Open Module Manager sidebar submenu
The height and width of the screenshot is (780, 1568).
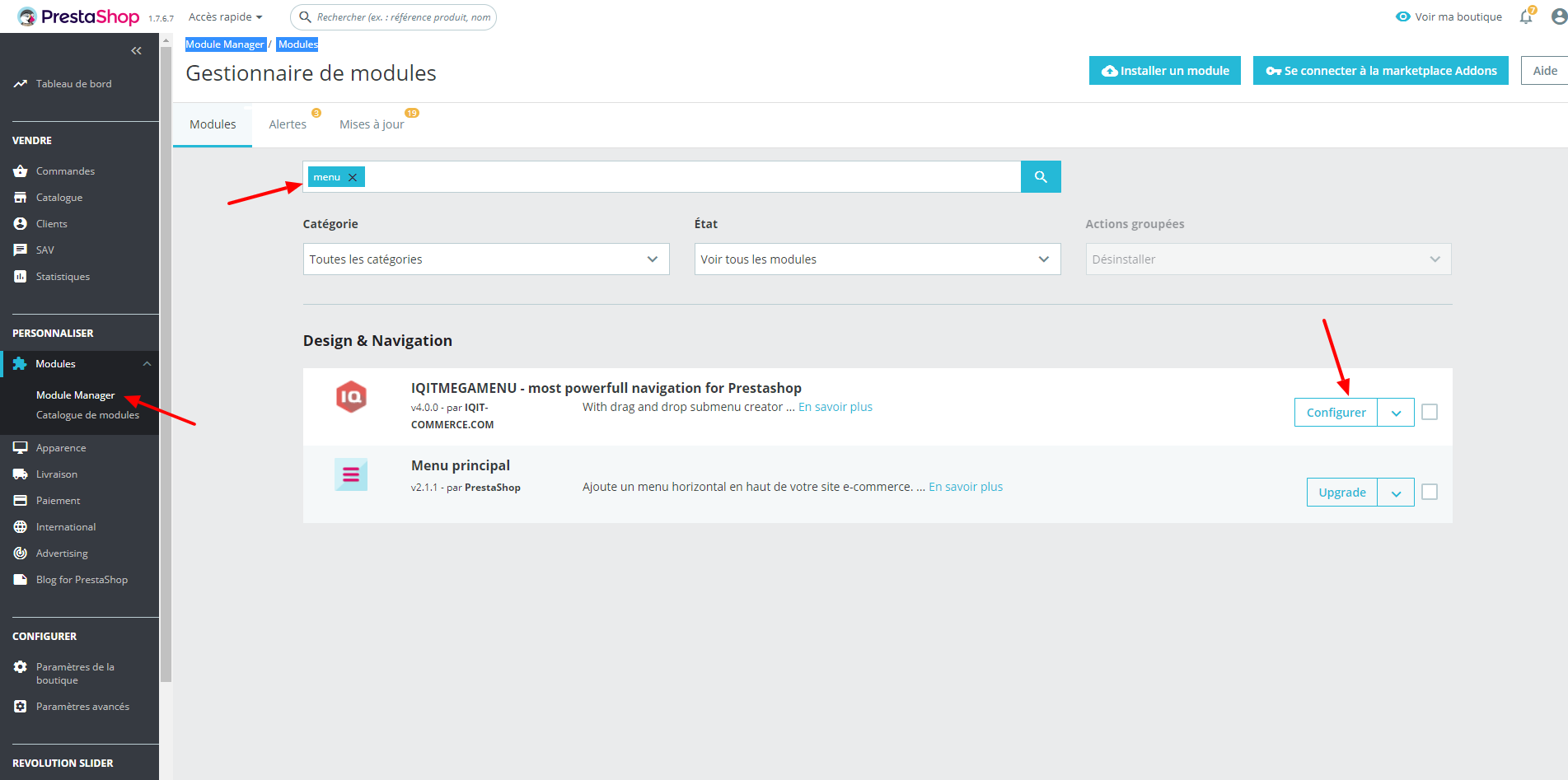coord(75,395)
